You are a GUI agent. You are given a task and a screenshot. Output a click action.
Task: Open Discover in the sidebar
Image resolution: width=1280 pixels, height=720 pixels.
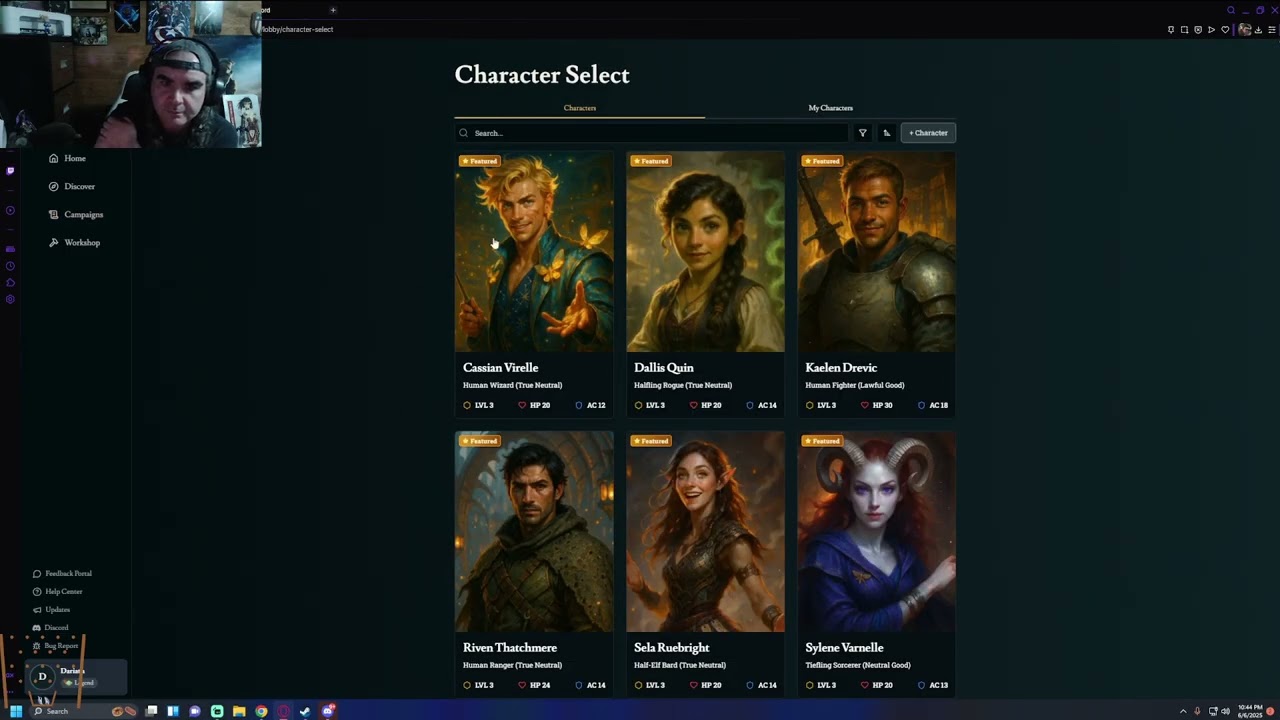coord(71,186)
